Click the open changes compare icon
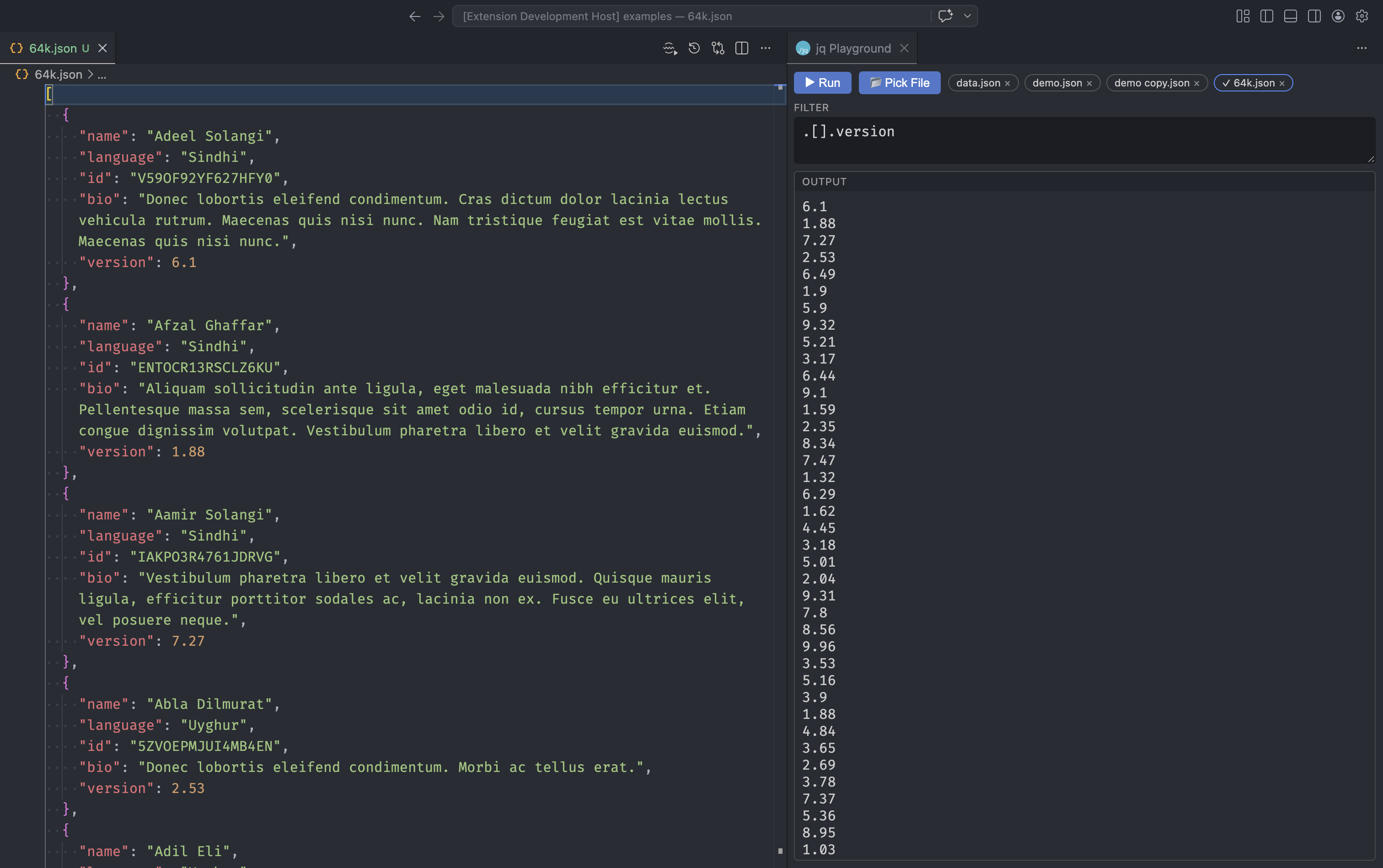 click(x=718, y=48)
